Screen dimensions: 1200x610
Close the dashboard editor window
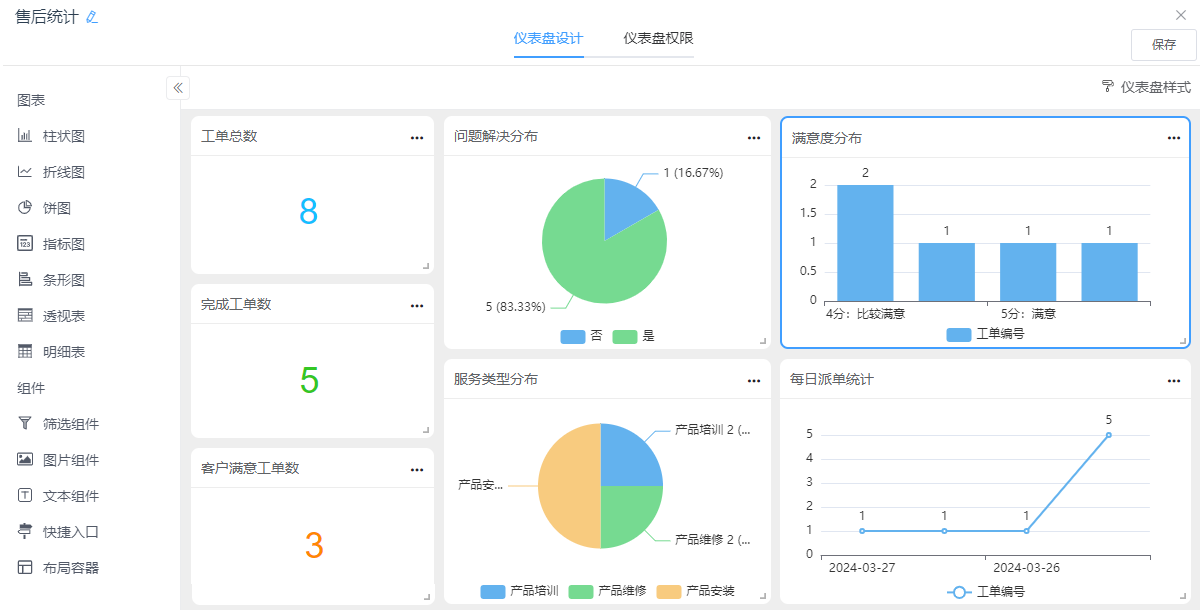point(1181,15)
